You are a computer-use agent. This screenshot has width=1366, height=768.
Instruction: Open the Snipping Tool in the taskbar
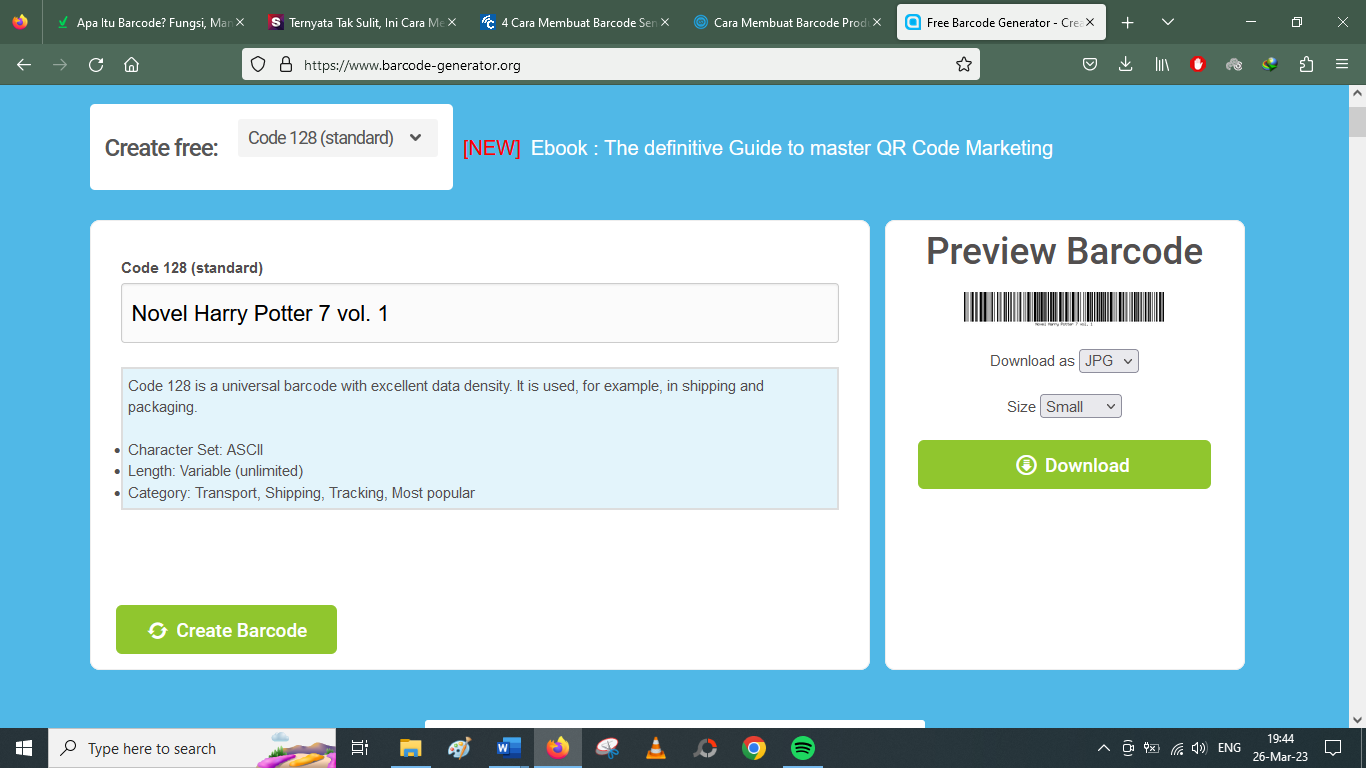[607, 748]
